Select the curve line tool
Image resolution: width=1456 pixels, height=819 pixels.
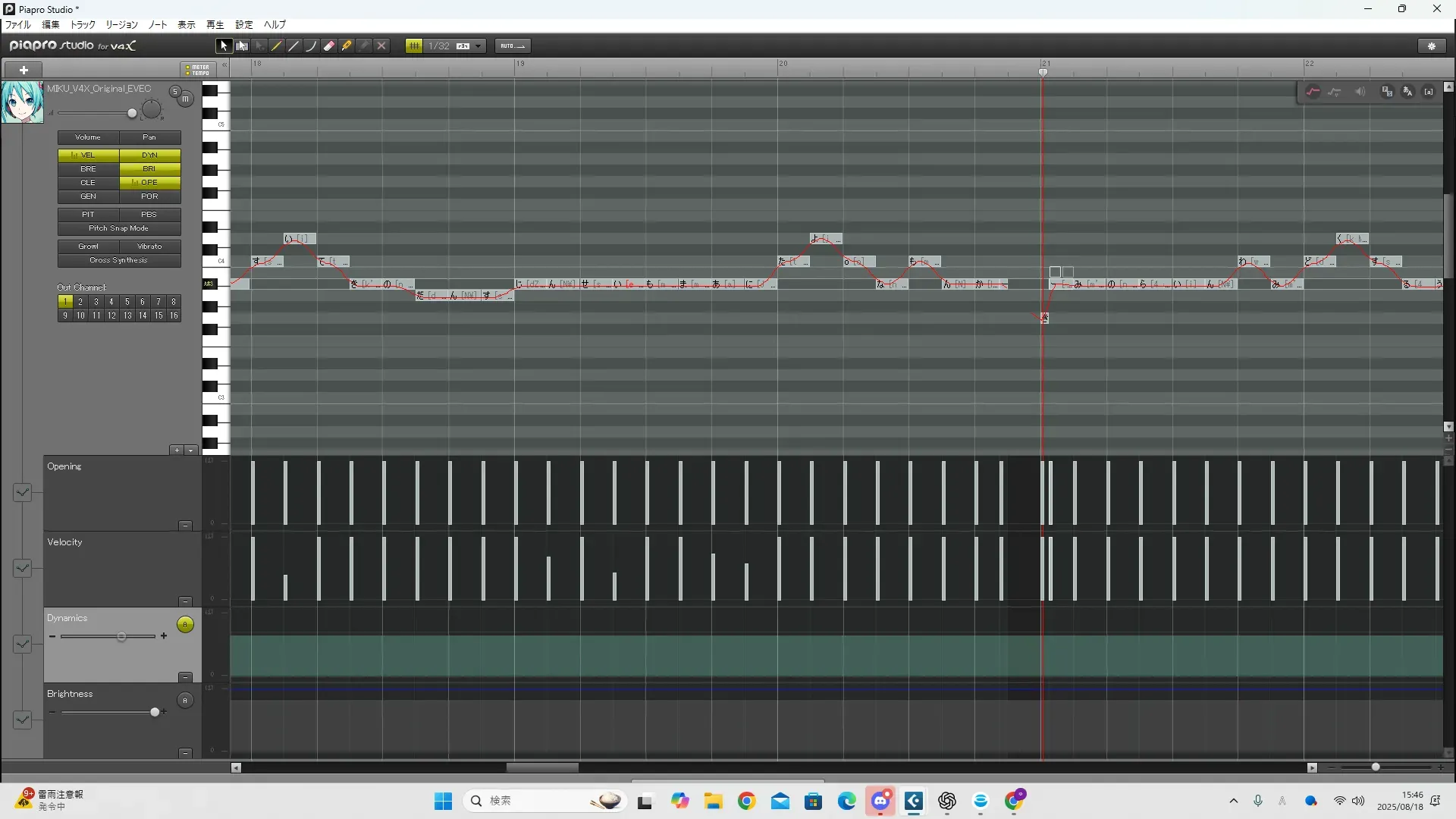311,46
